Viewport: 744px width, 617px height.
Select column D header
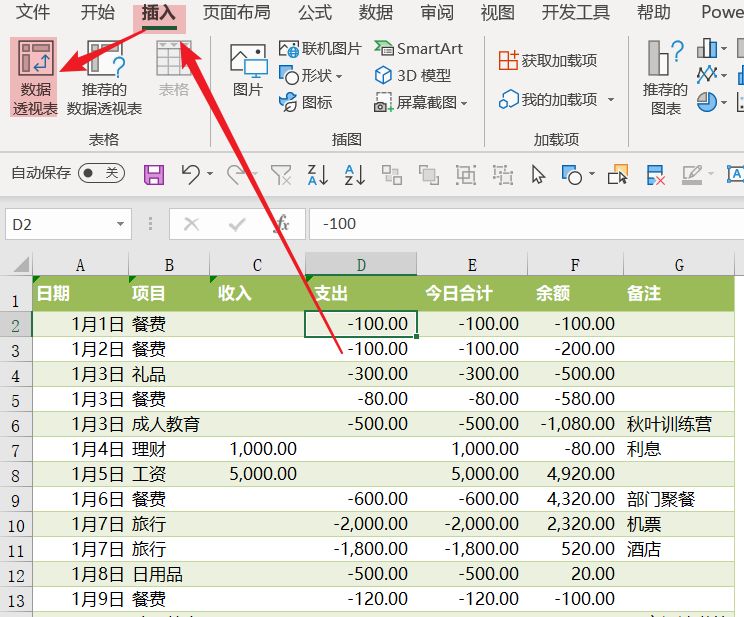(361, 264)
